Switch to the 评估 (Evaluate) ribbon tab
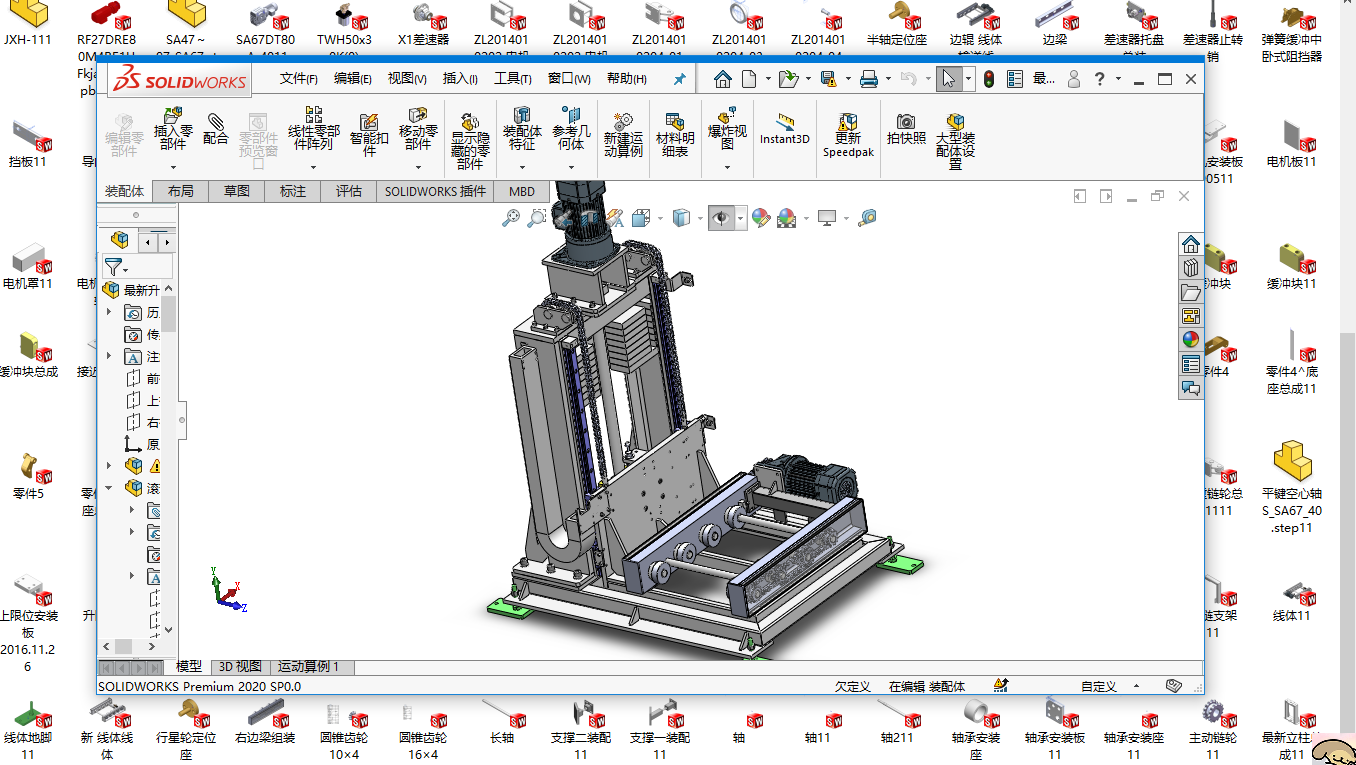This screenshot has height=765, width=1356. (x=349, y=191)
